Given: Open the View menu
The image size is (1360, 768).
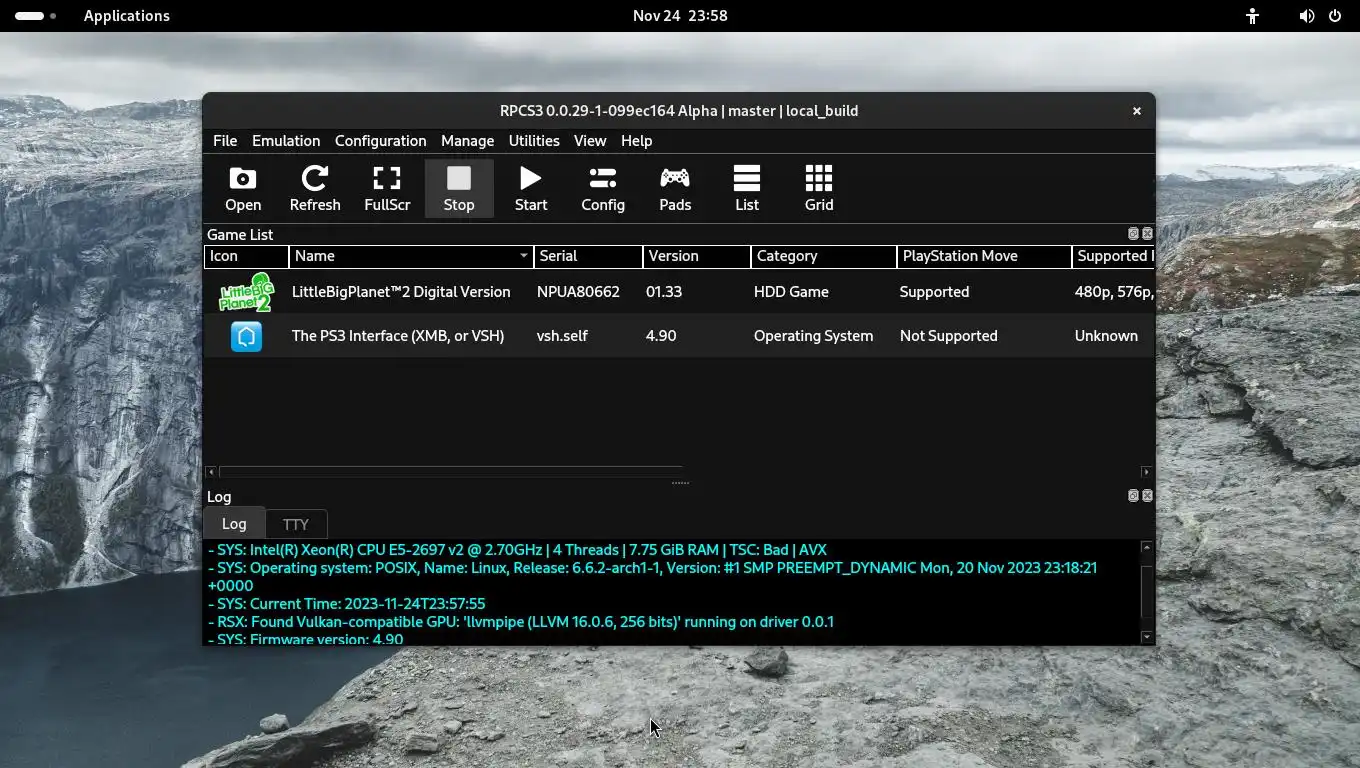Looking at the screenshot, I should click(x=590, y=141).
